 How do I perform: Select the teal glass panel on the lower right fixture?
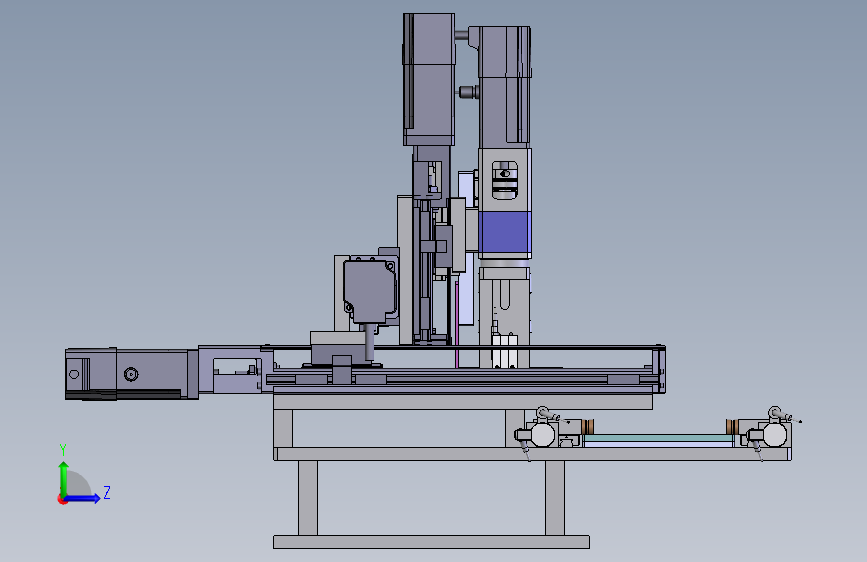click(x=659, y=438)
